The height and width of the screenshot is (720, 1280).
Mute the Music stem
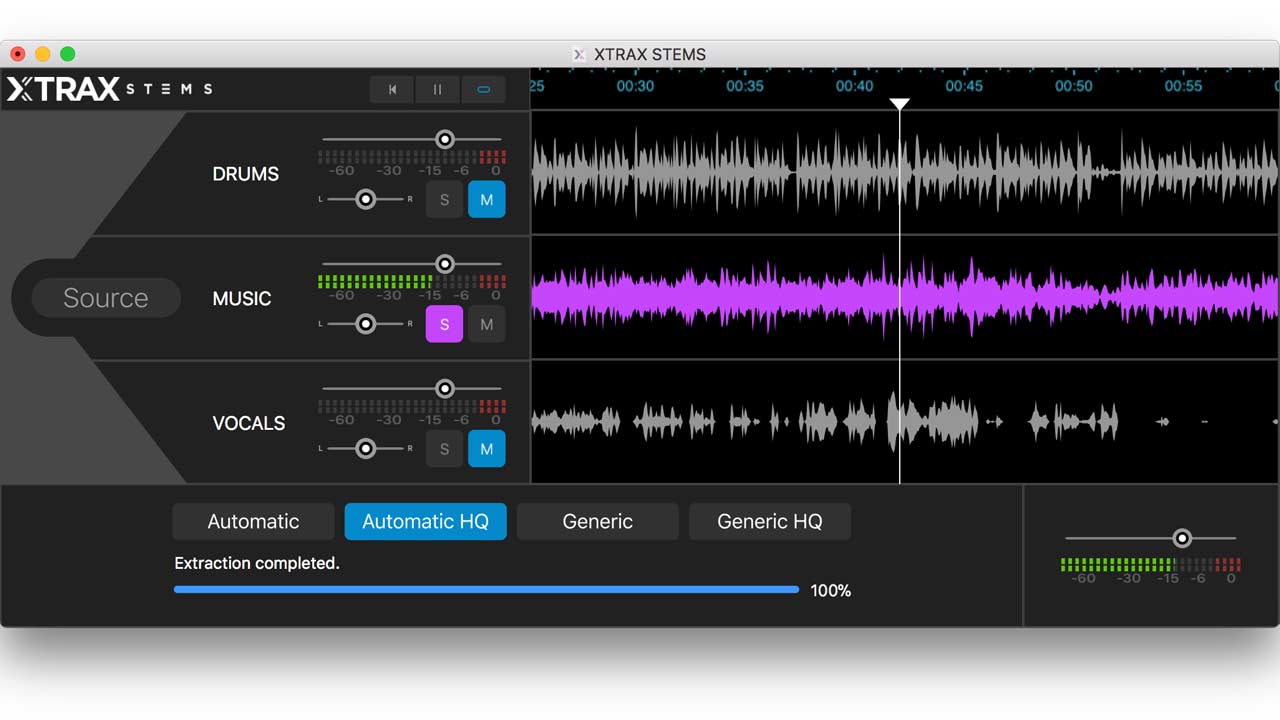click(x=487, y=324)
